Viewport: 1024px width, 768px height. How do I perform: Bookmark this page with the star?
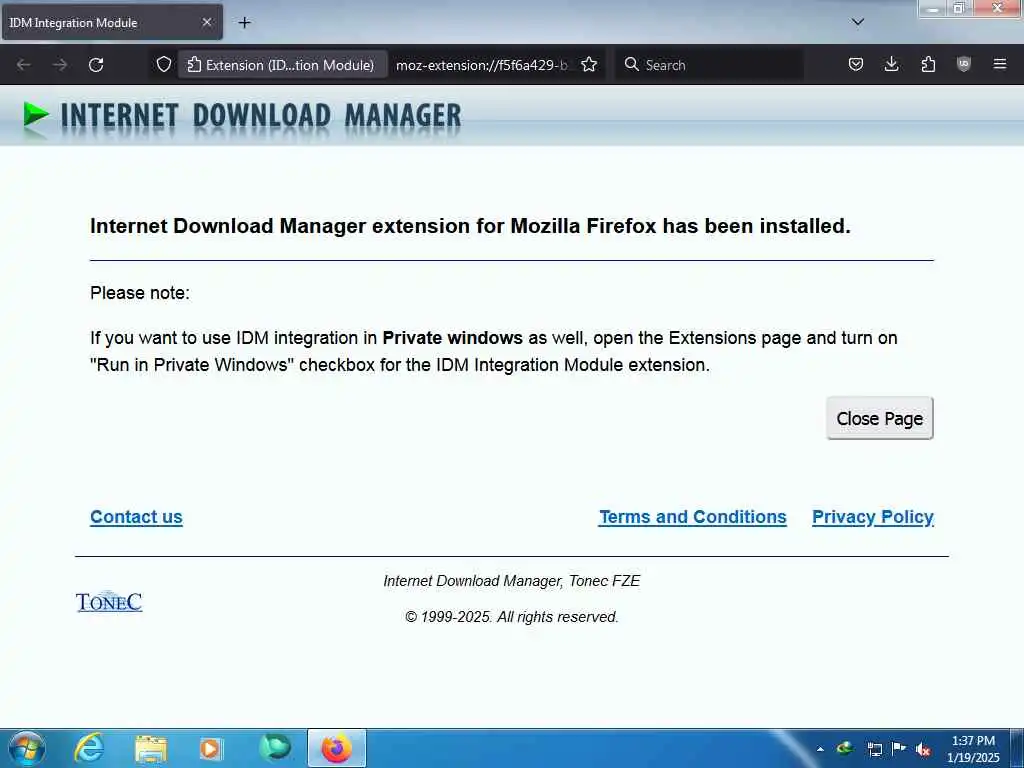click(x=589, y=65)
